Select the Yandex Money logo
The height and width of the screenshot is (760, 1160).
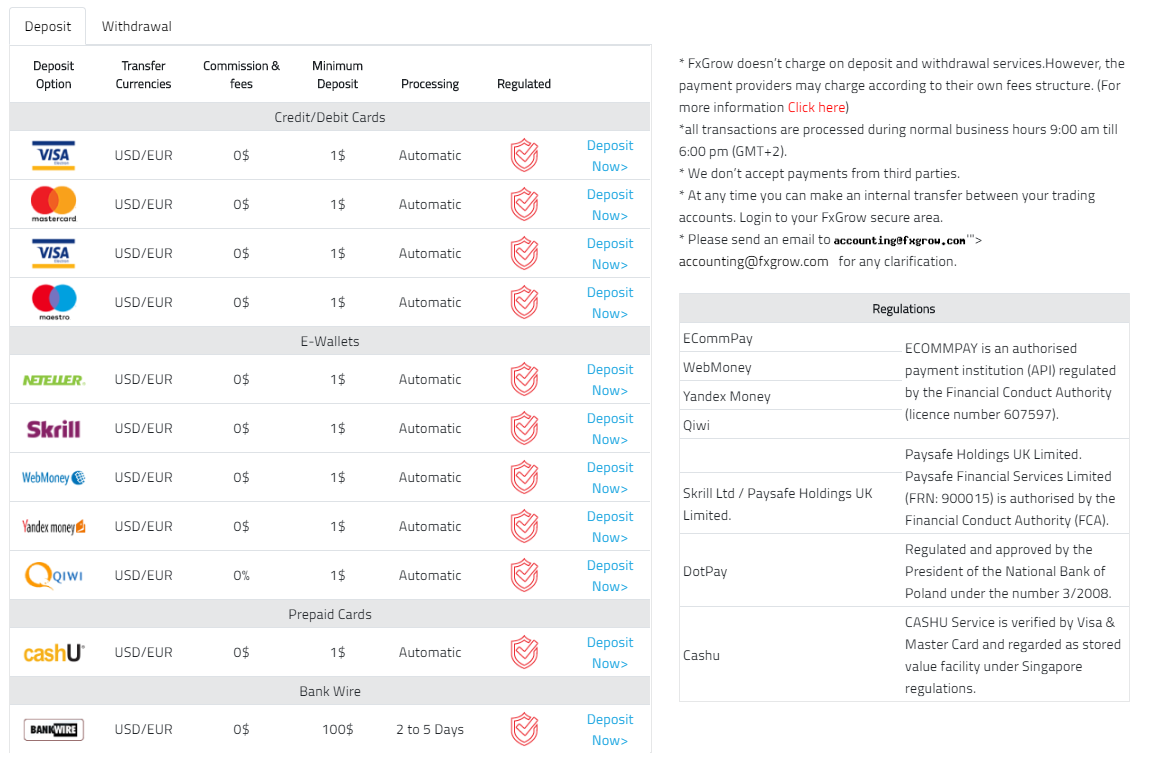[x=53, y=526]
